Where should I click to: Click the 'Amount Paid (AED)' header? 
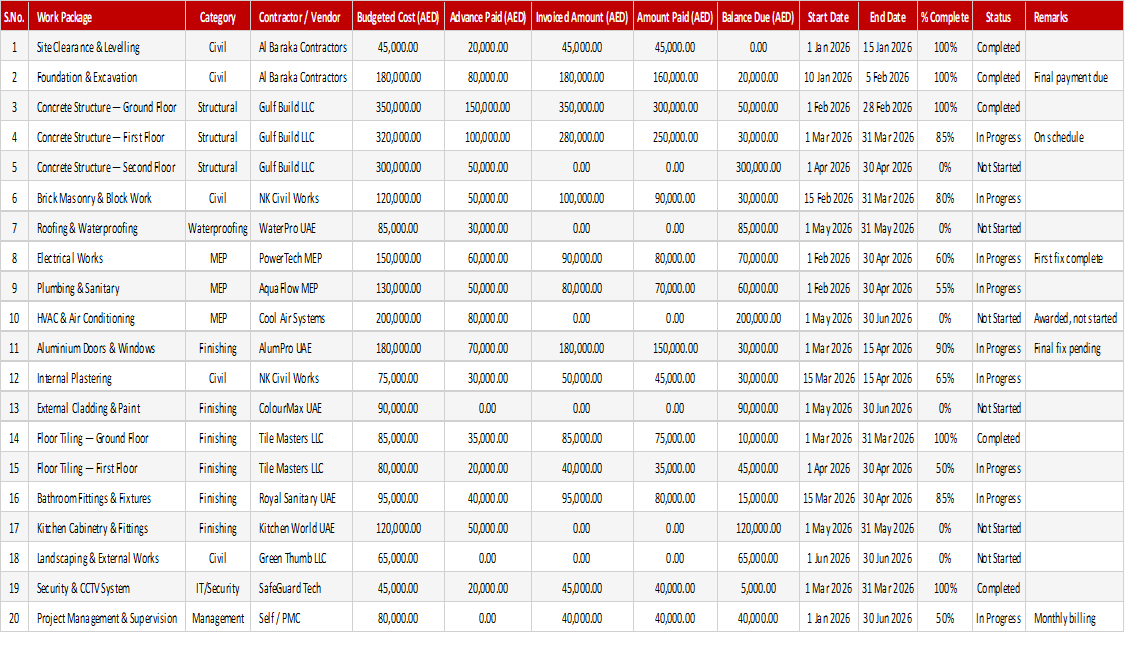pos(674,17)
